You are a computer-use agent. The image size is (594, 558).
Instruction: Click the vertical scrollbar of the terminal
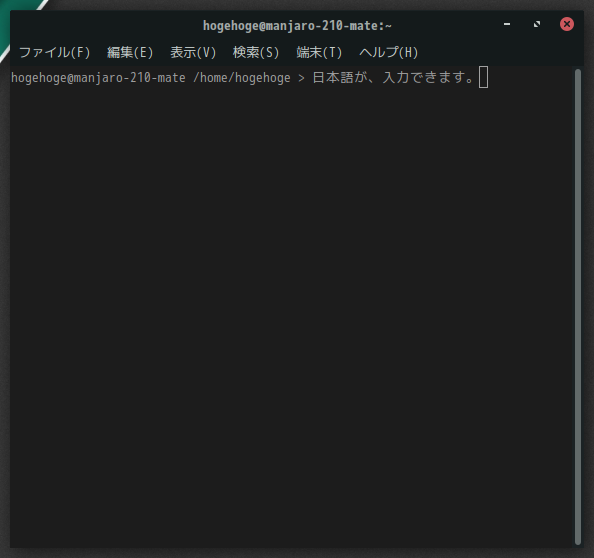(578, 307)
